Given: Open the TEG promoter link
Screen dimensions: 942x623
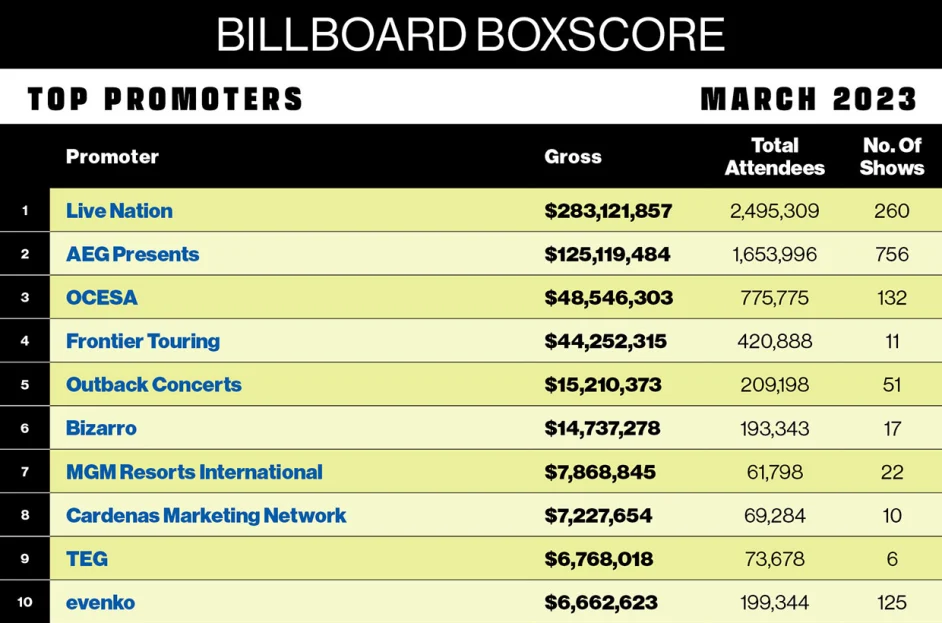Looking at the screenshot, I should coord(87,559).
